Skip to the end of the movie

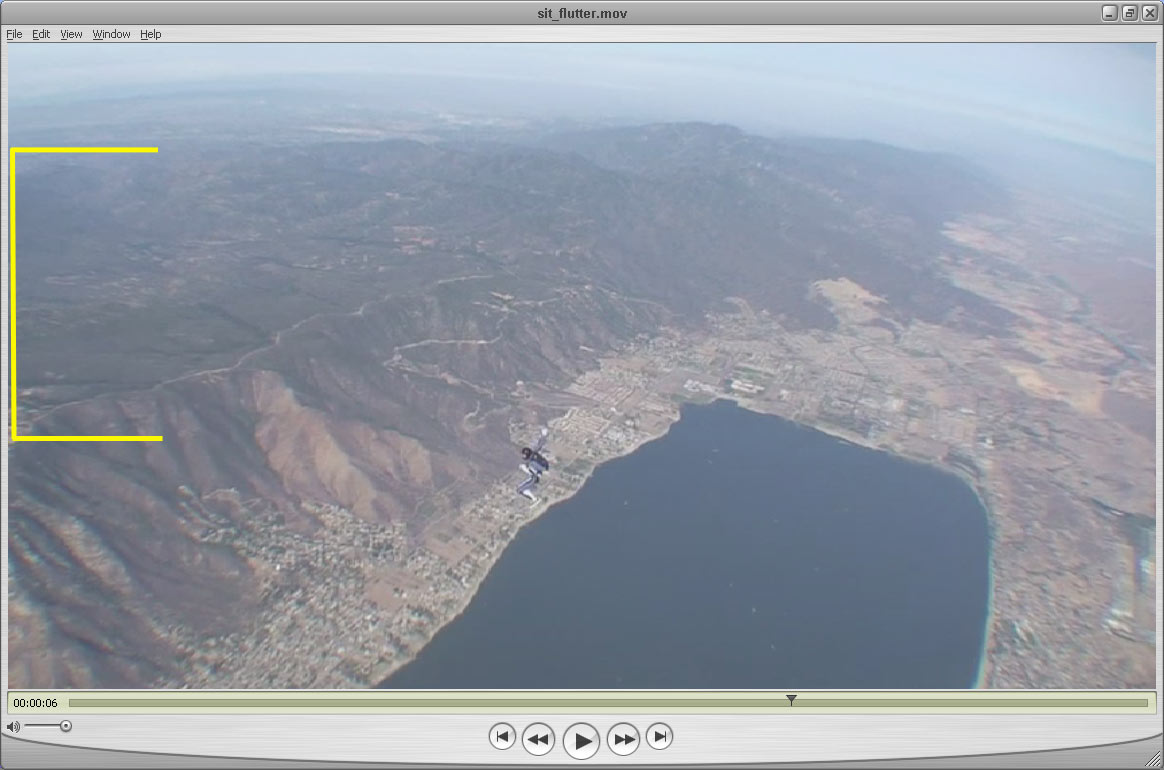pyautogui.click(x=659, y=737)
